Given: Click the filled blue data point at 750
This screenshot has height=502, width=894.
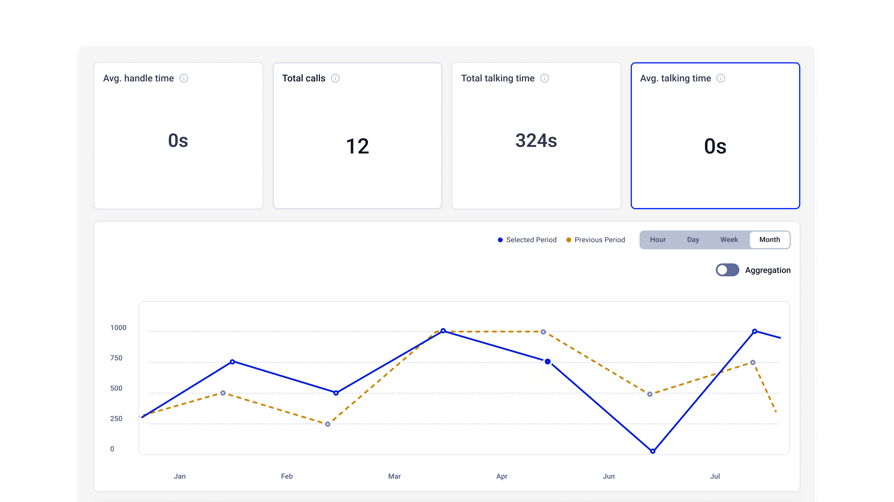Looking at the screenshot, I should [547, 362].
